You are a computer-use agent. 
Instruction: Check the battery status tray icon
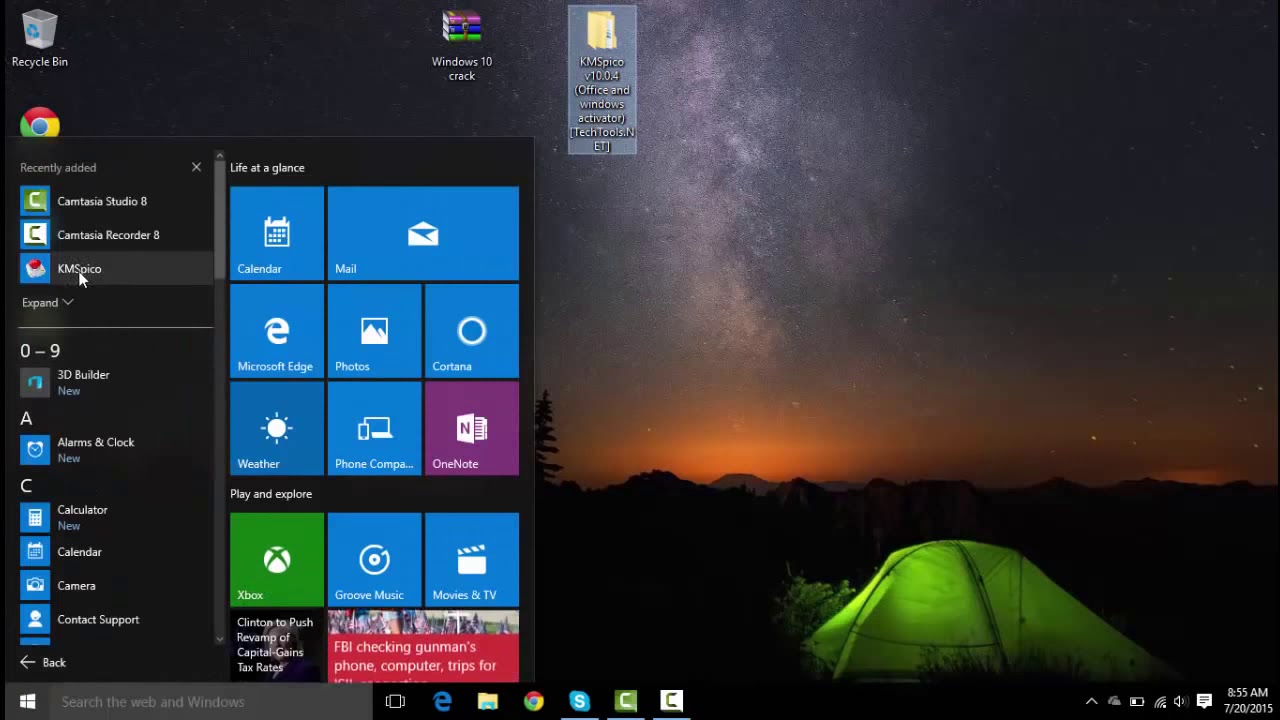(x=1137, y=701)
